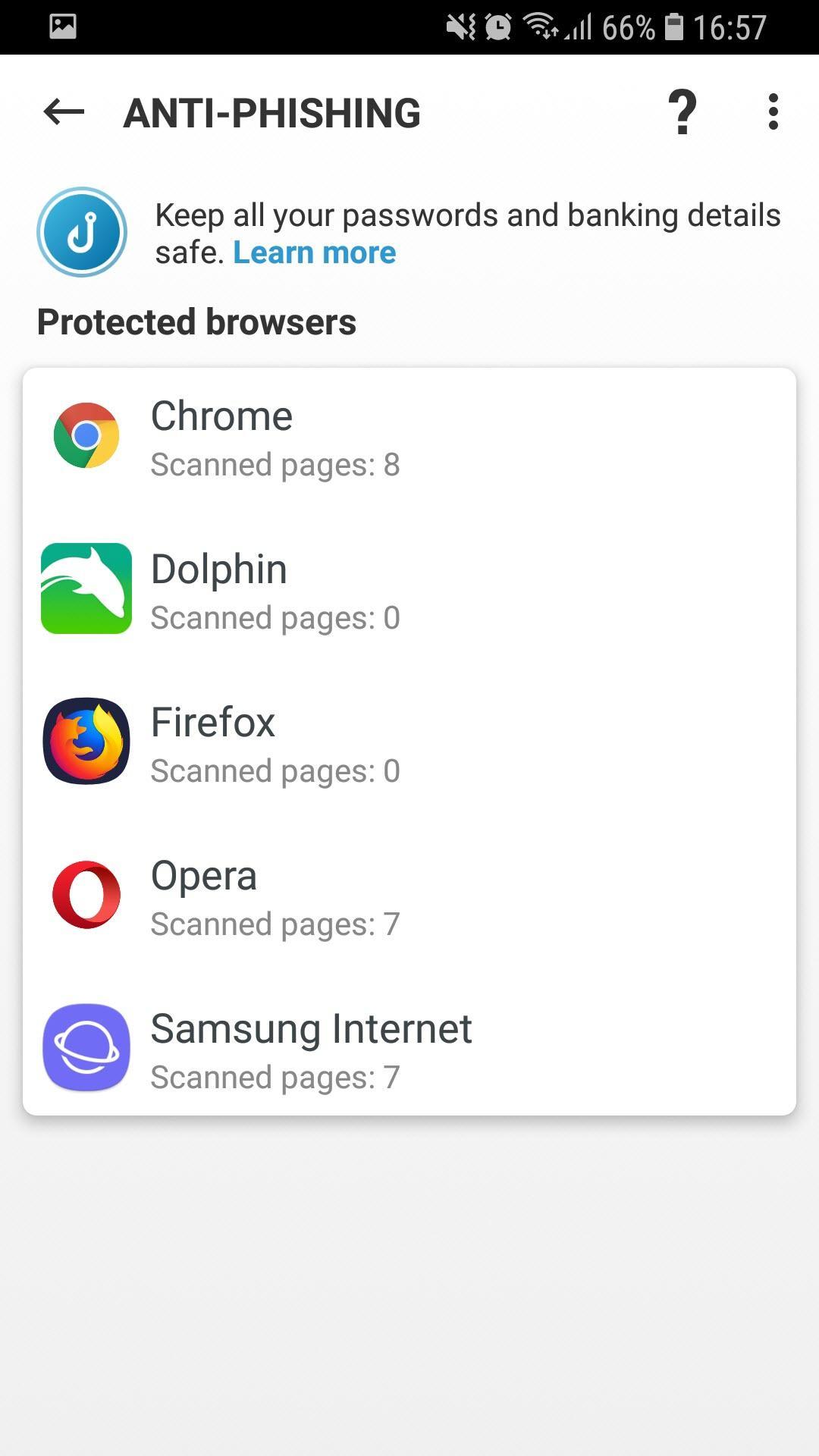Image resolution: width=819 pixels, height=1456 pixels.
Task: Tap the Firefox browser icon
Action: [86, 741]
